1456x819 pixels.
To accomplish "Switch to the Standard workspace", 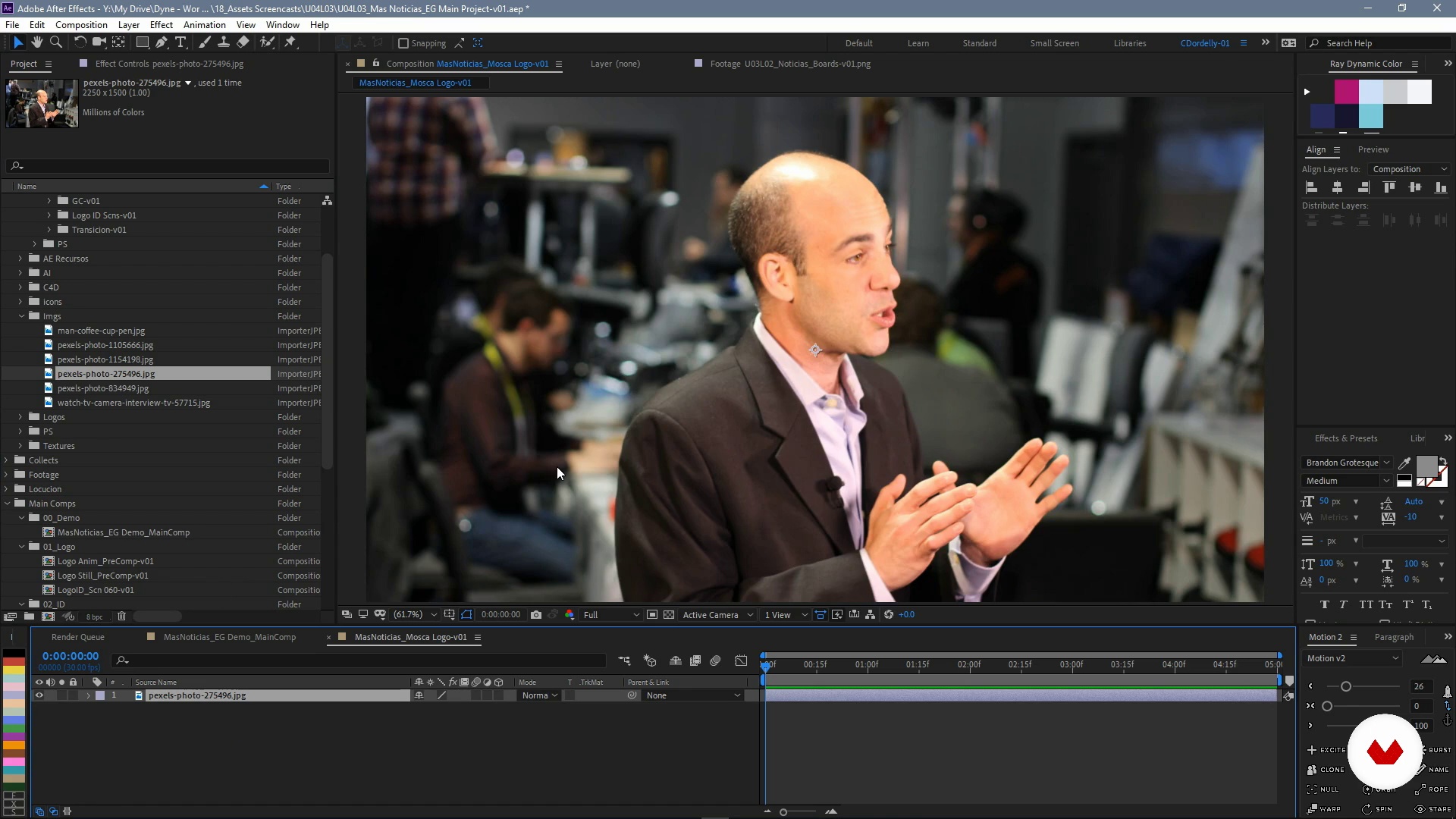I will tap(980, 43).
